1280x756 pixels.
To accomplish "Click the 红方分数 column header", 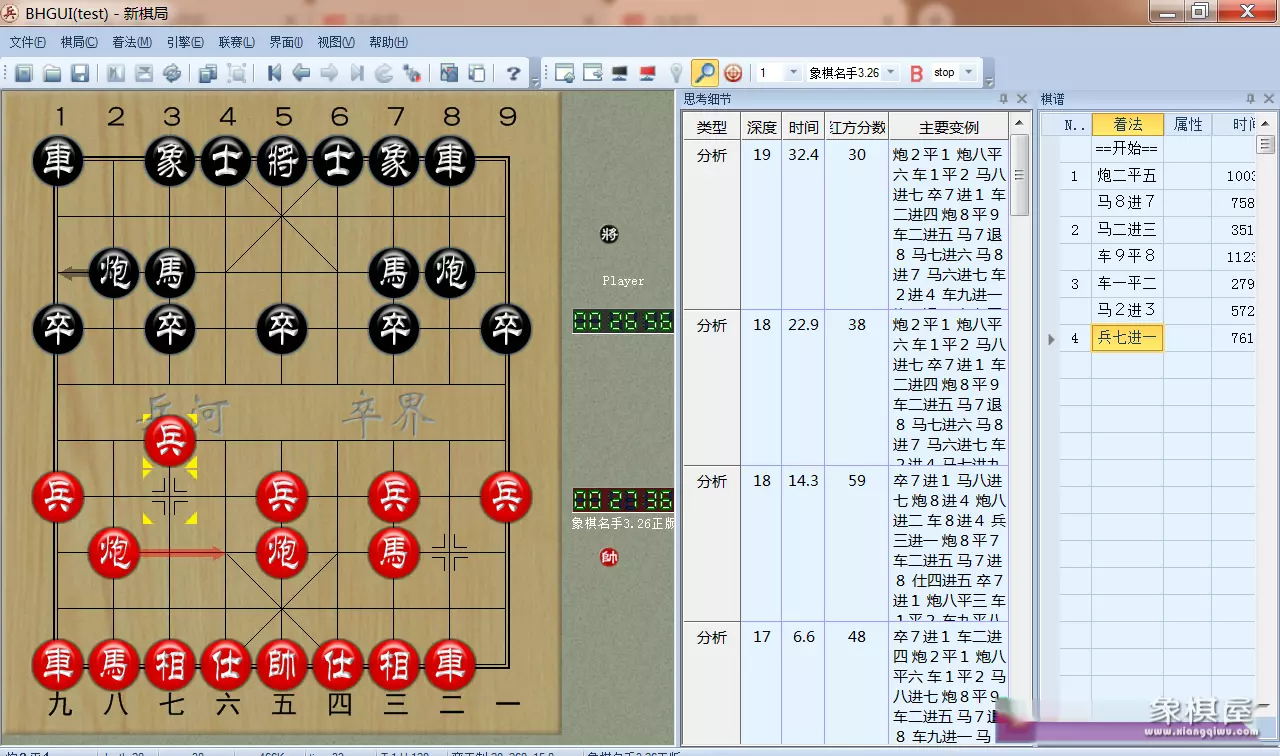I will [857, 127].
